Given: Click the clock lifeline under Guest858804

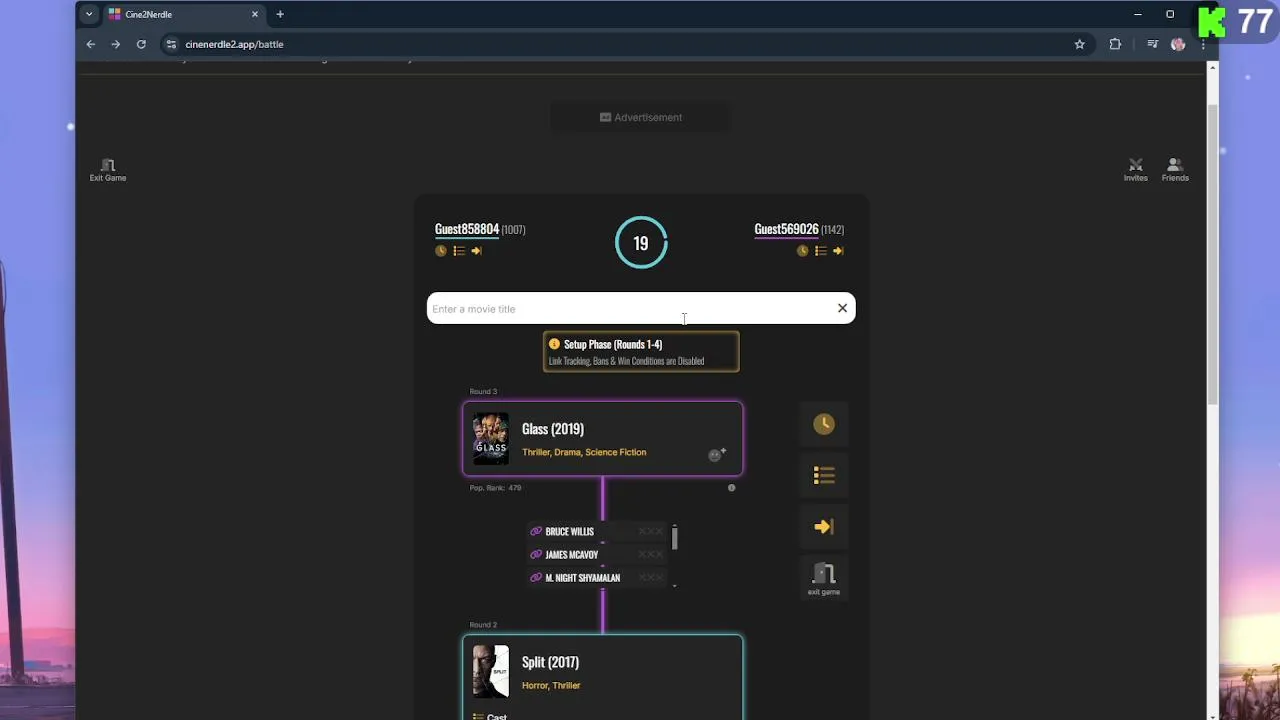Looking at the screenshot, I should (441, 251).
